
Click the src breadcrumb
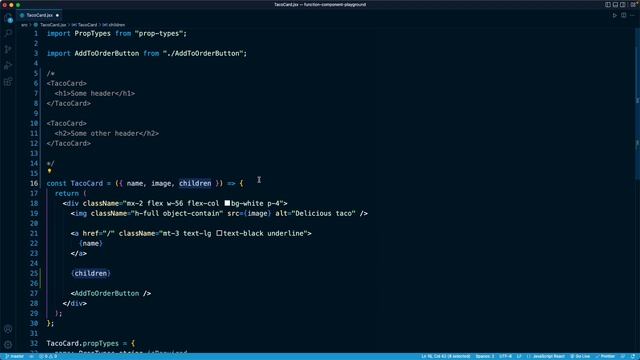24,25
